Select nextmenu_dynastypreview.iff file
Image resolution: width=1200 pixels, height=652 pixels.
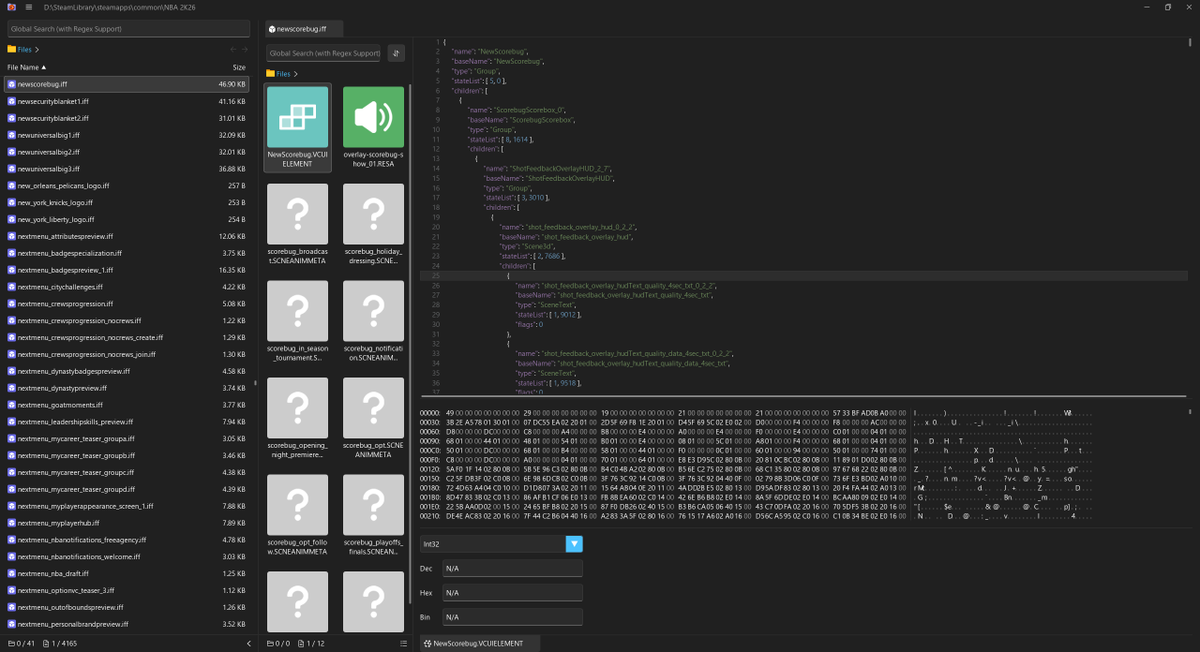point(128,388)
